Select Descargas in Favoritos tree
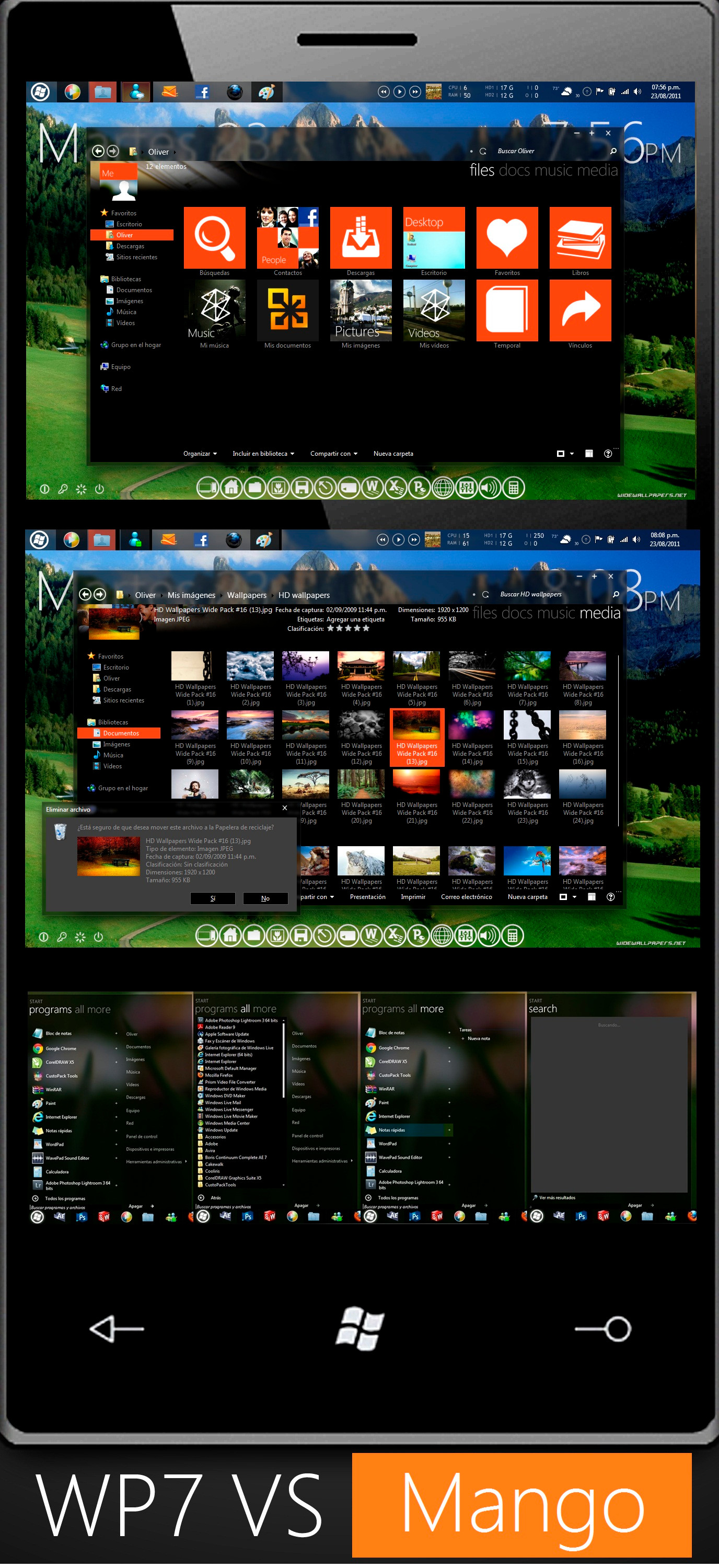The width and height of the screenshot is (719, 1568). pos(130,246)
